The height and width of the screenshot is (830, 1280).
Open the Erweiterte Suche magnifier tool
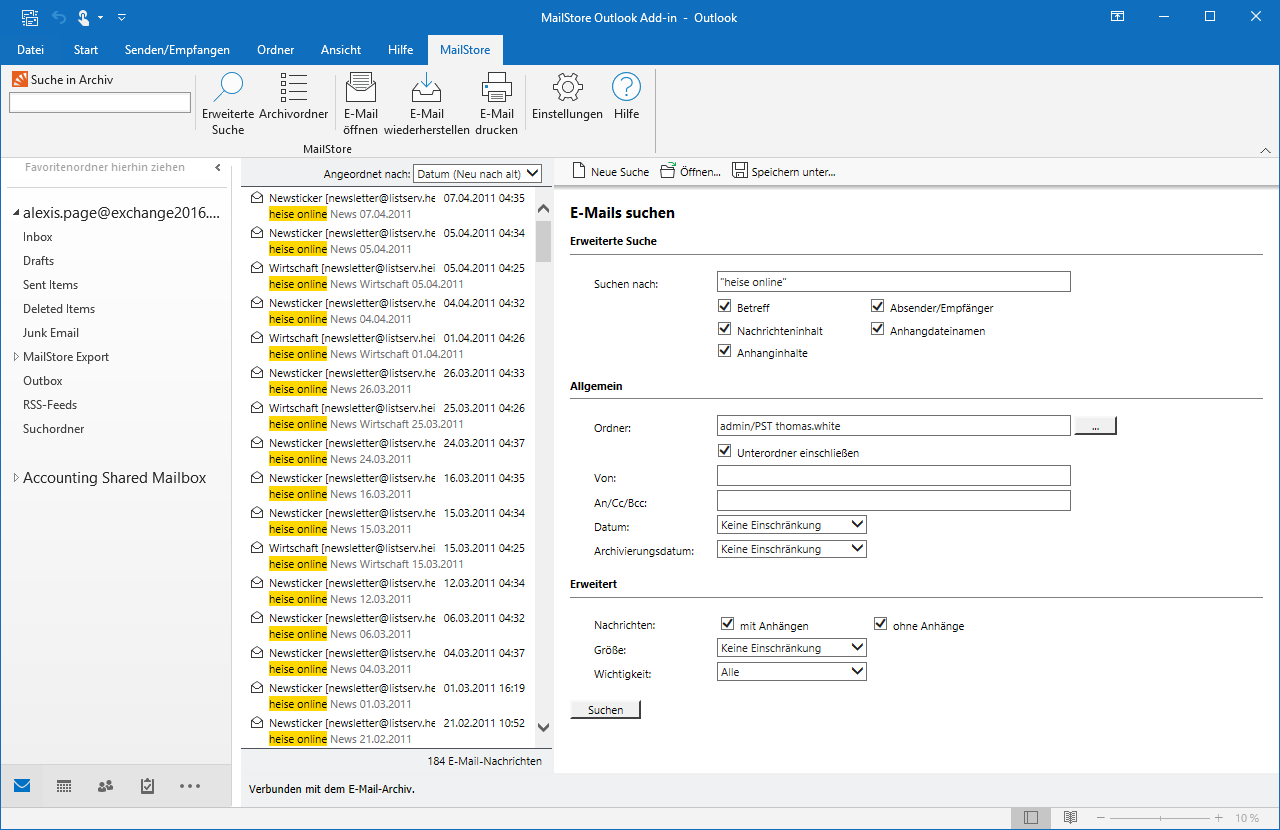coord(228,89)
